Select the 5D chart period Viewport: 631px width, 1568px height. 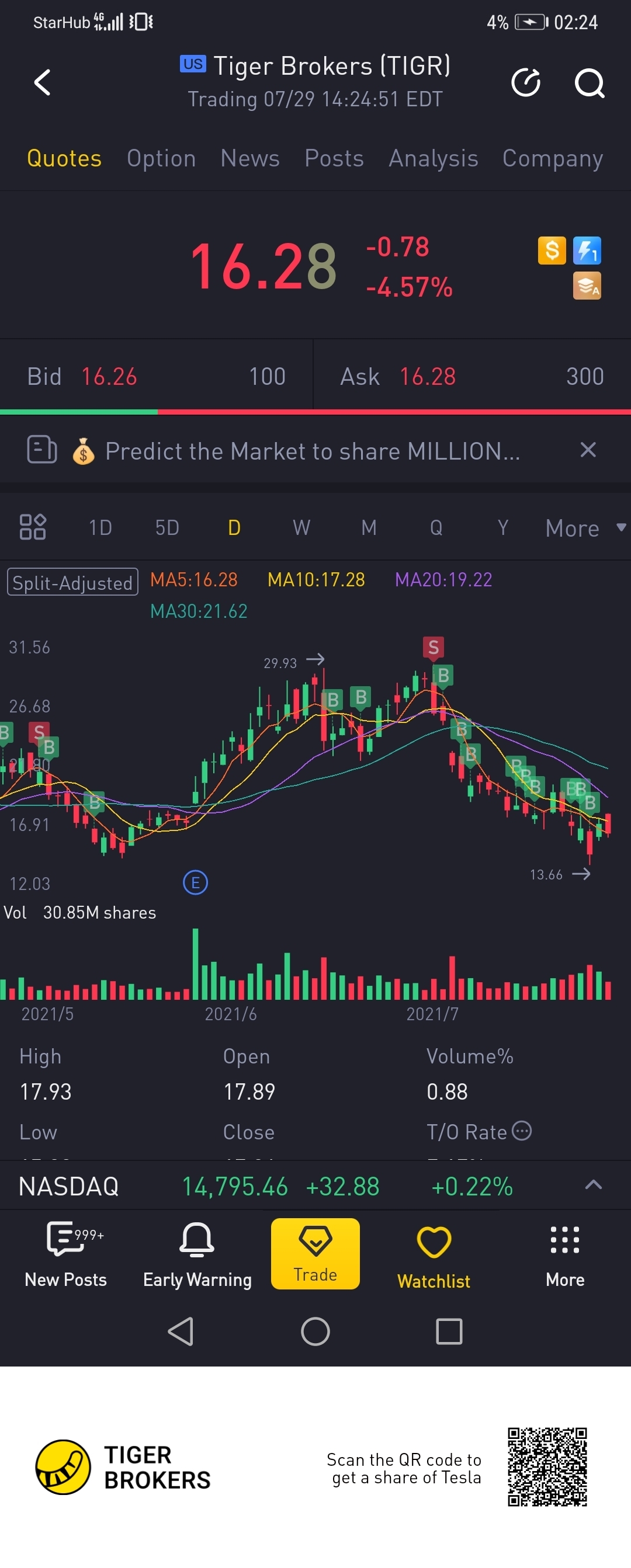[168, 527]
